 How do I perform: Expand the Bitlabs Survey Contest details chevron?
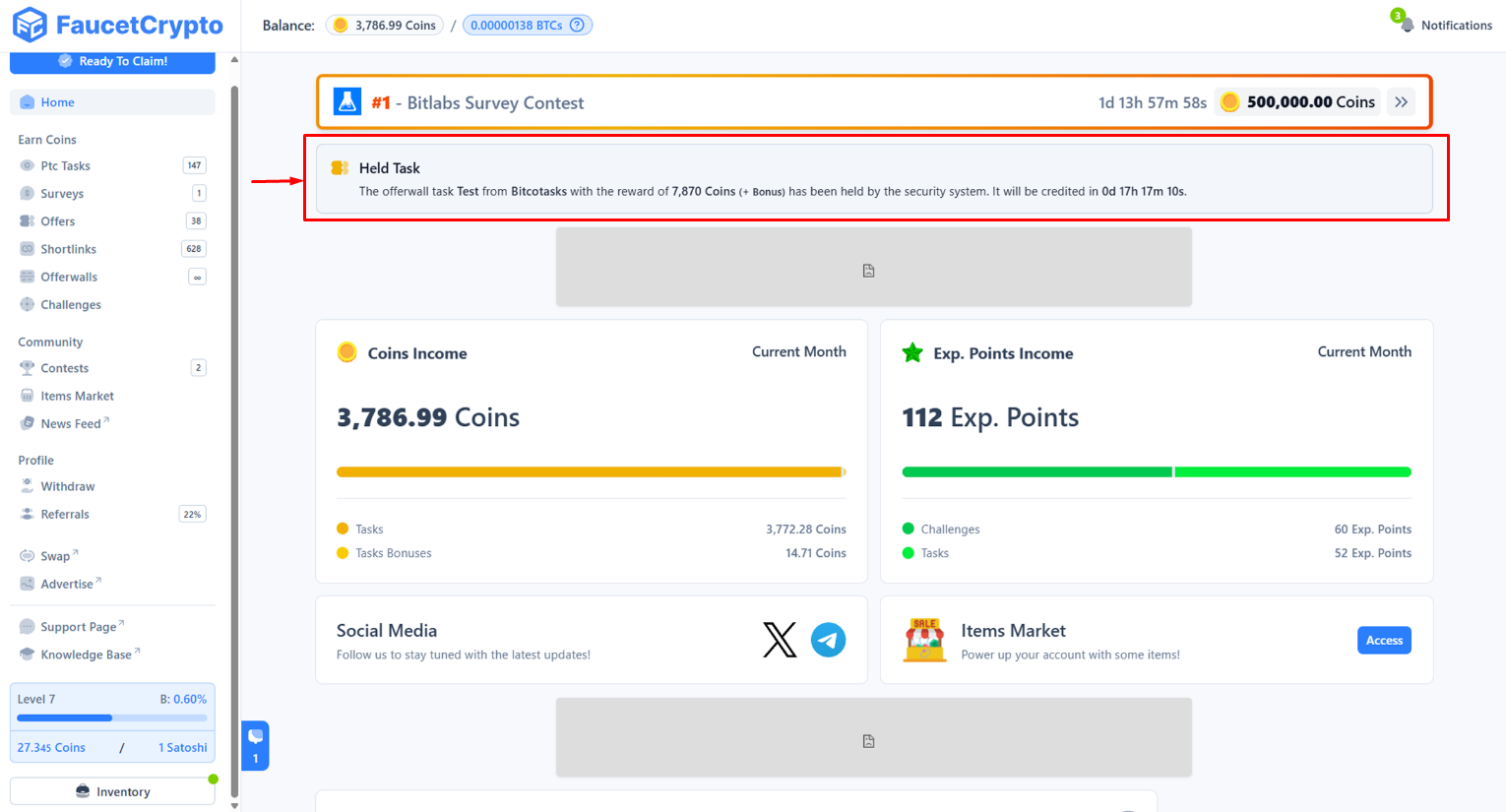point(1401,101)
